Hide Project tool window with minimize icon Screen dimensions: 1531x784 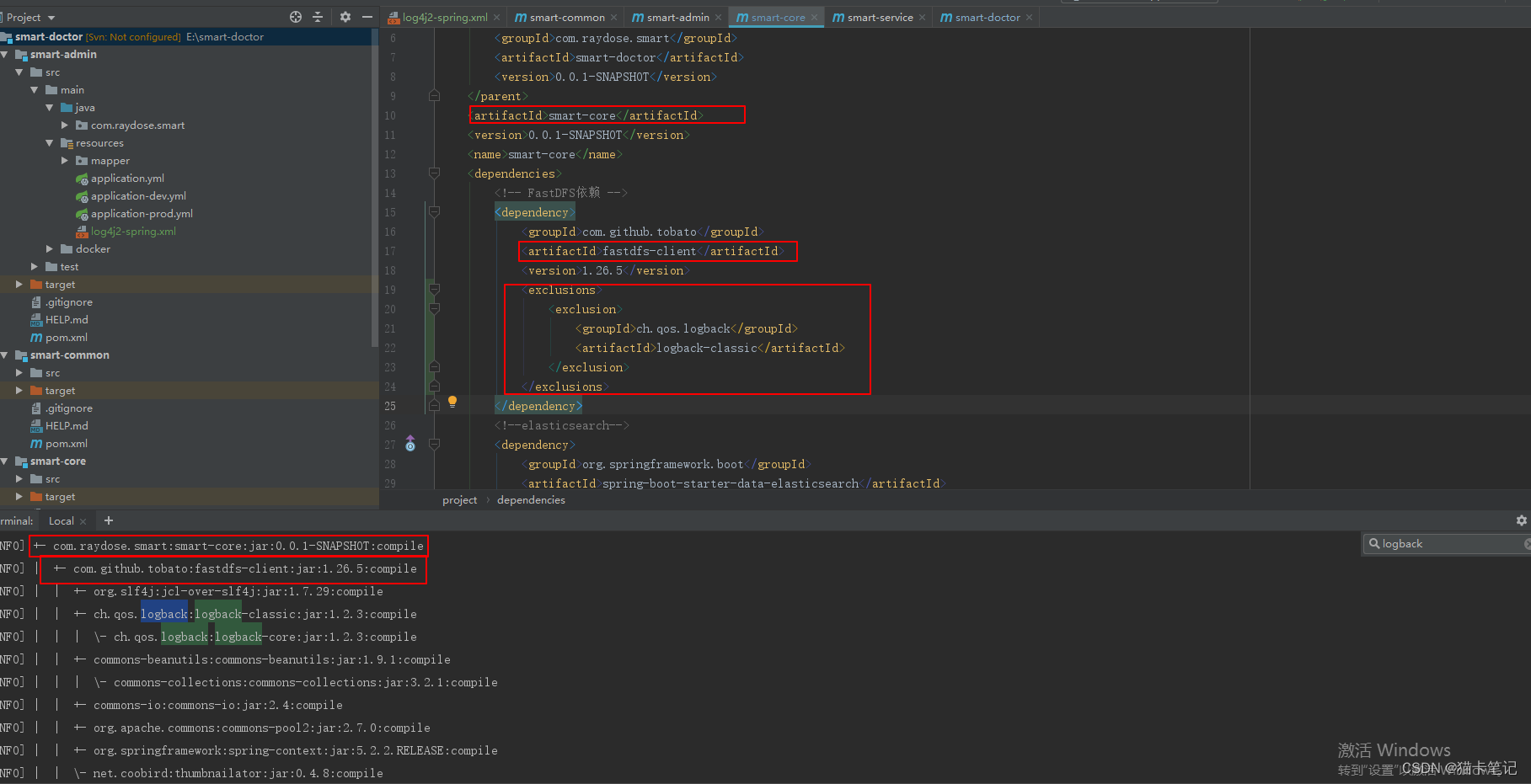pyautogui.click(x=367, y=16)
